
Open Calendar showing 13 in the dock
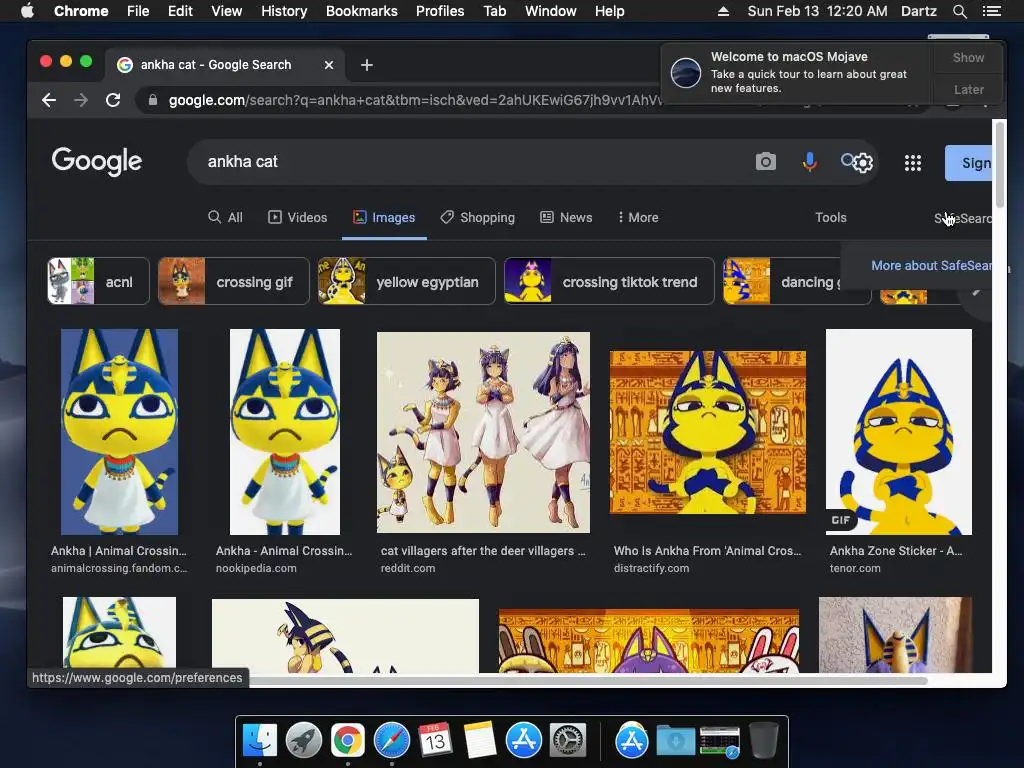pos(436,741)
